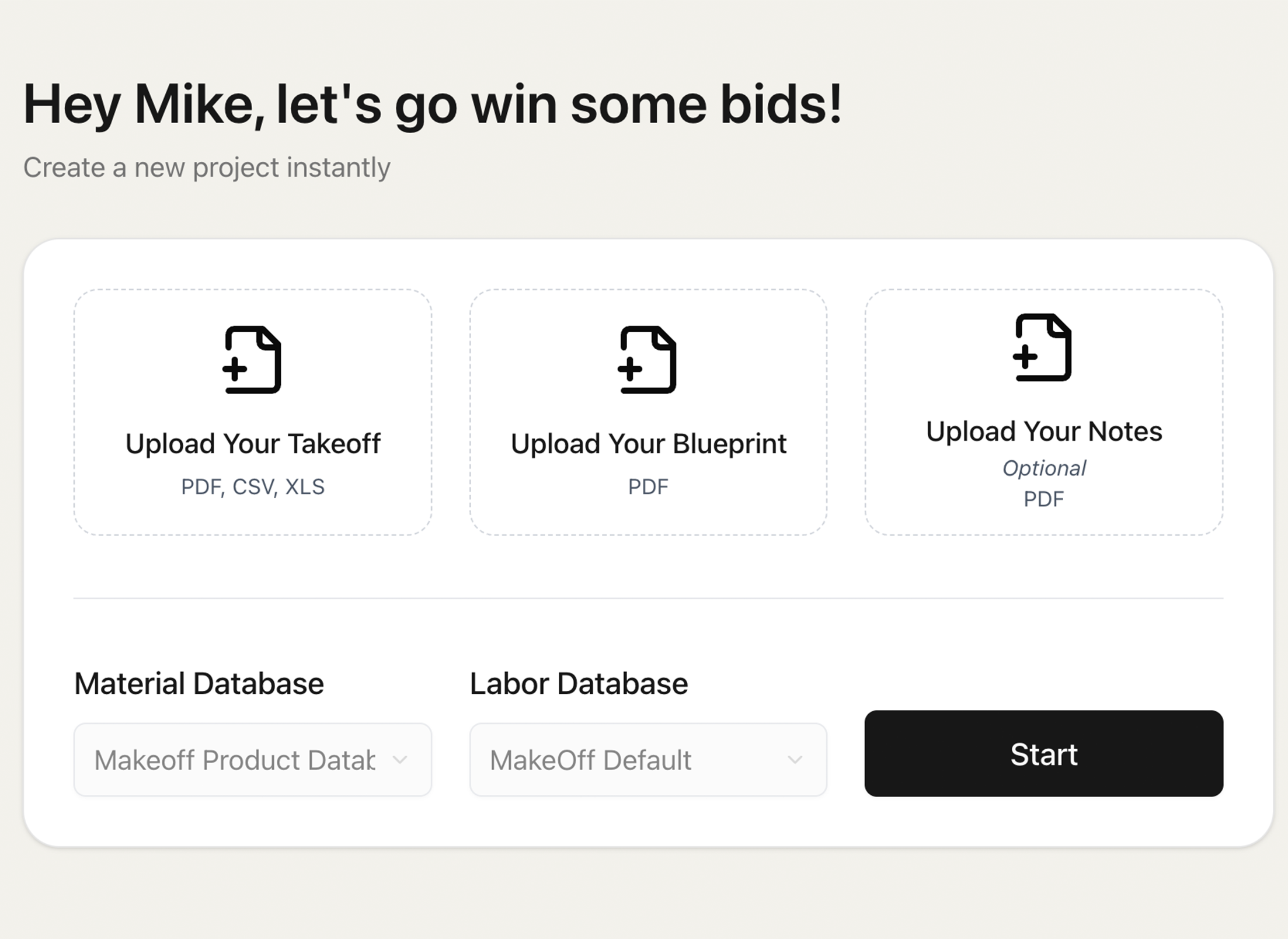The image size is (1288, 939).
Task: Select the Upload Your Notes title
Action: 1044,431
